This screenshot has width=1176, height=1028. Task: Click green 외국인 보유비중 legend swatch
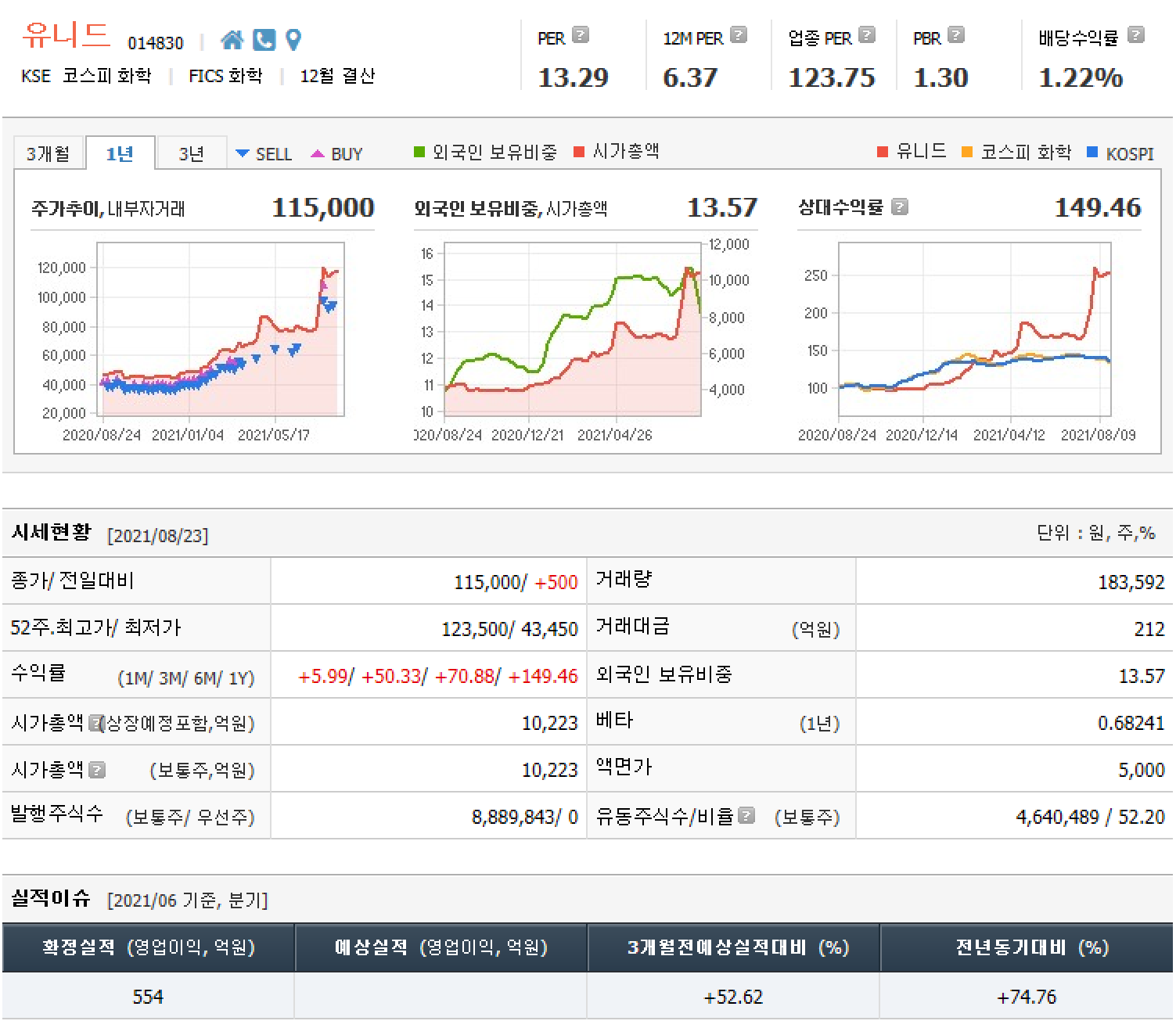(419, 152)
